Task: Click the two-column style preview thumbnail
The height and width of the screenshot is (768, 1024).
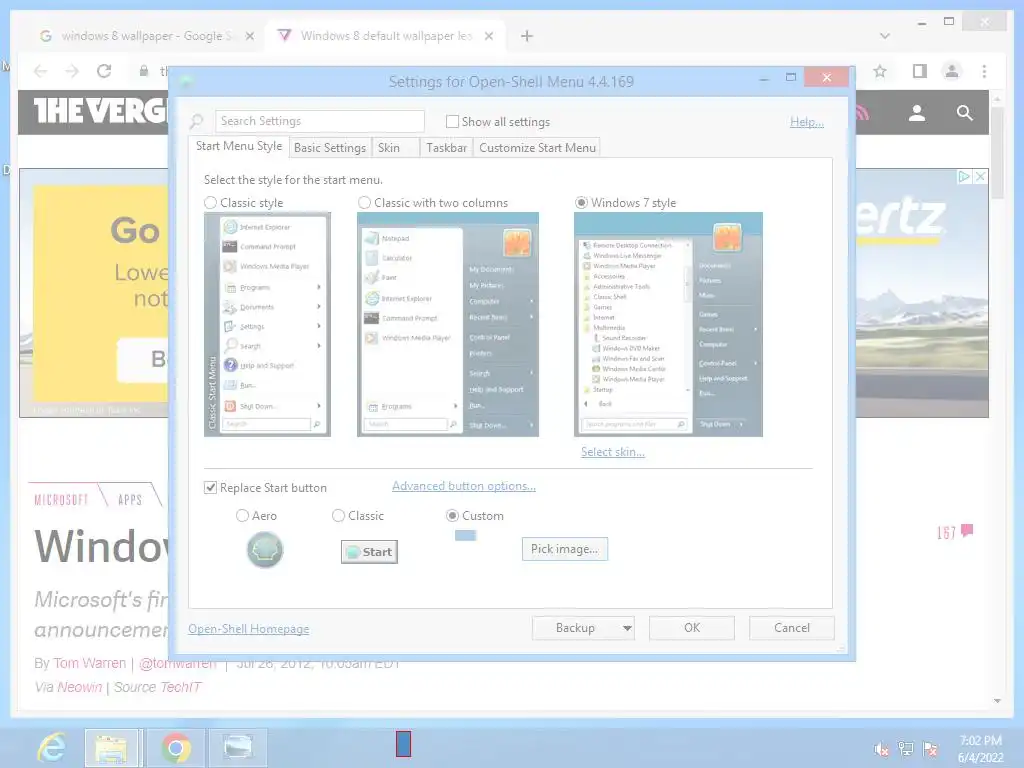Action: (x=448, y=324)
